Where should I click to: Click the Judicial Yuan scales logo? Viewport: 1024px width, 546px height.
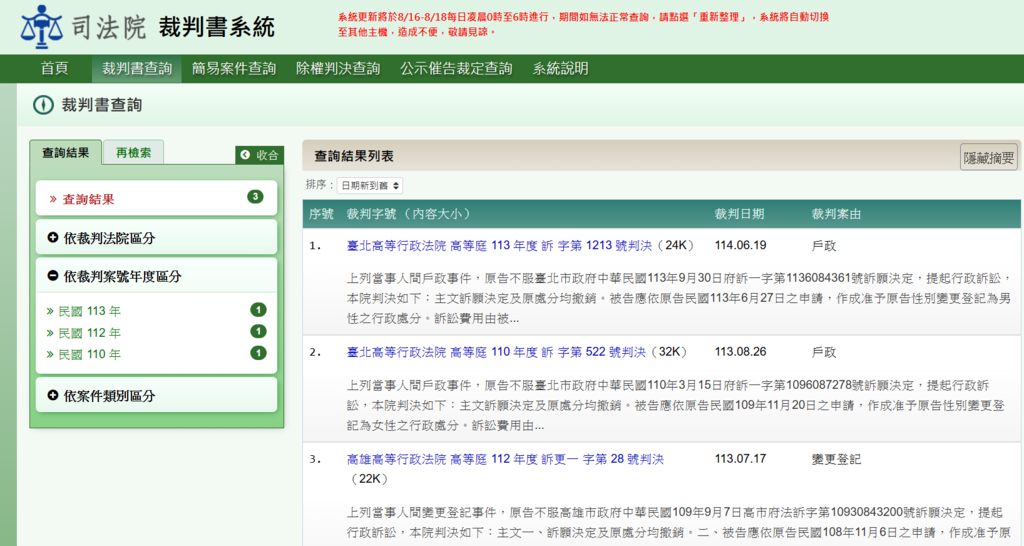42,27
